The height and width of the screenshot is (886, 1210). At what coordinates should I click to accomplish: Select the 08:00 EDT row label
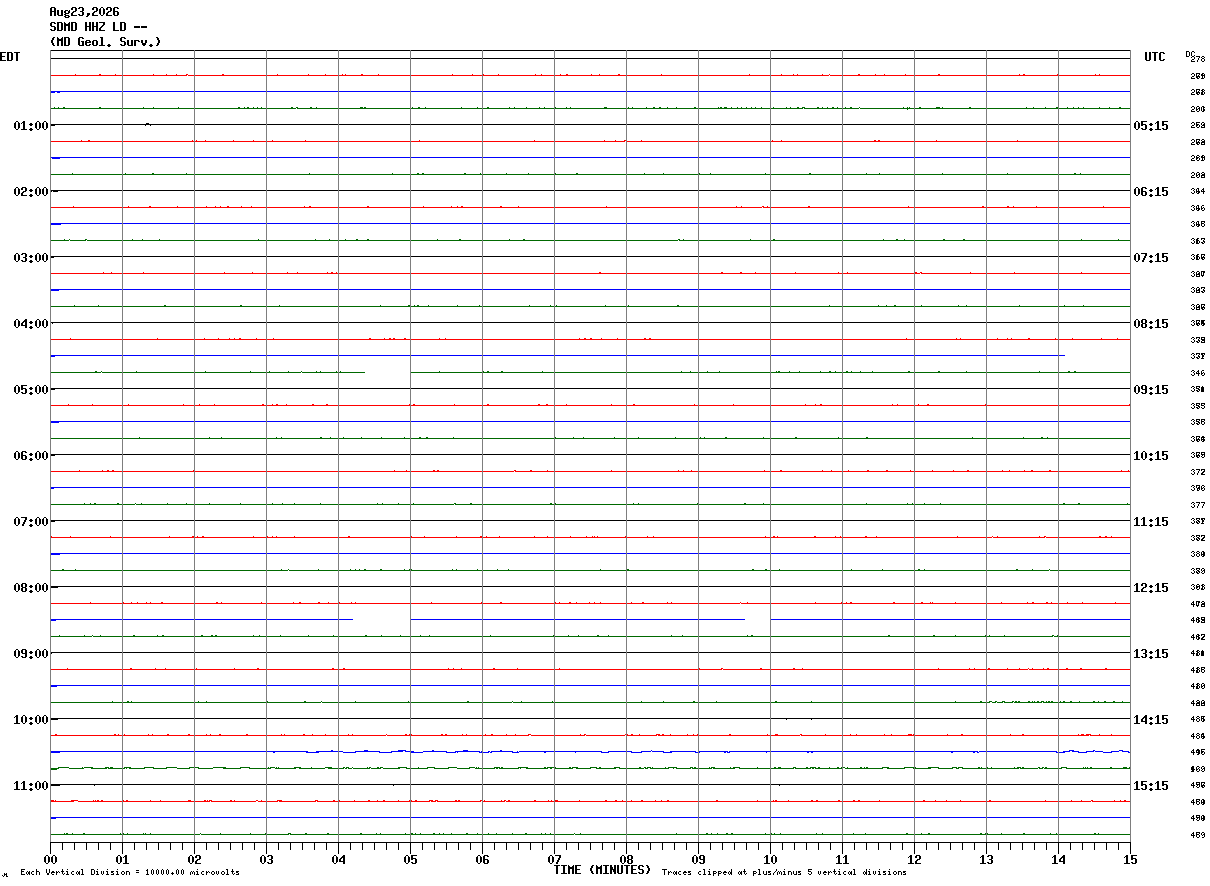pos(31,587)
